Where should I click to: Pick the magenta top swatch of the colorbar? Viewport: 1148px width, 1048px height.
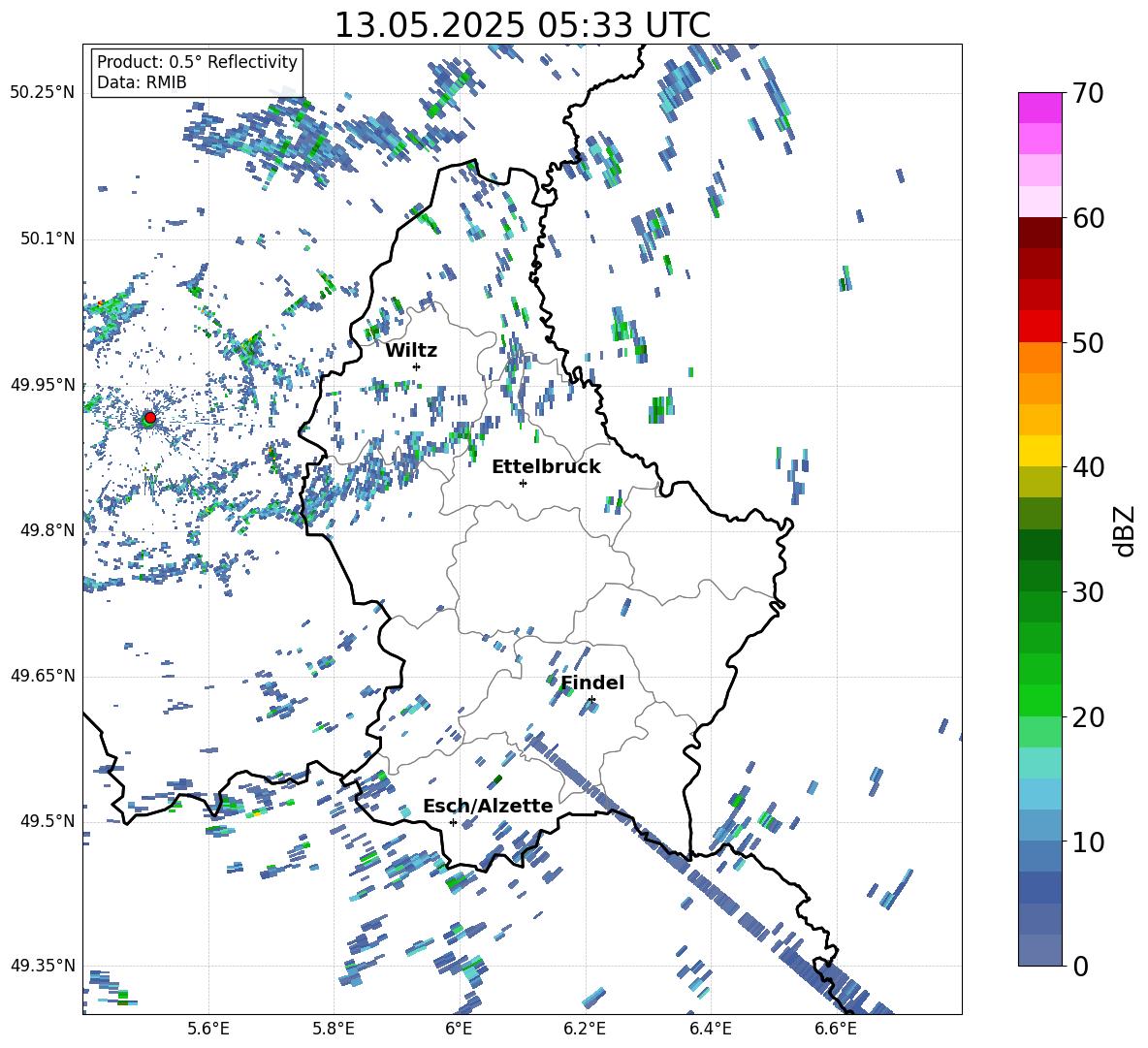point(1040,109)
